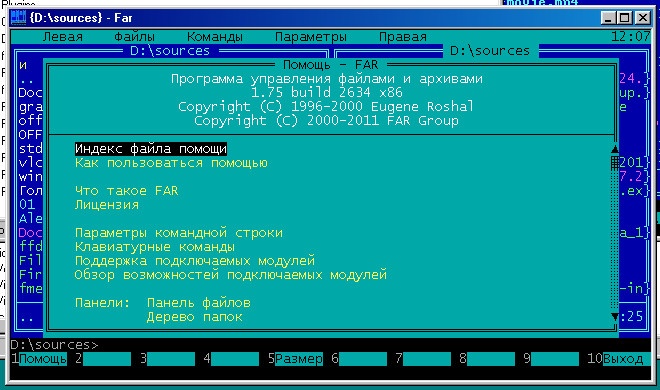Click the right panel D:\sources title

[490, 51]
